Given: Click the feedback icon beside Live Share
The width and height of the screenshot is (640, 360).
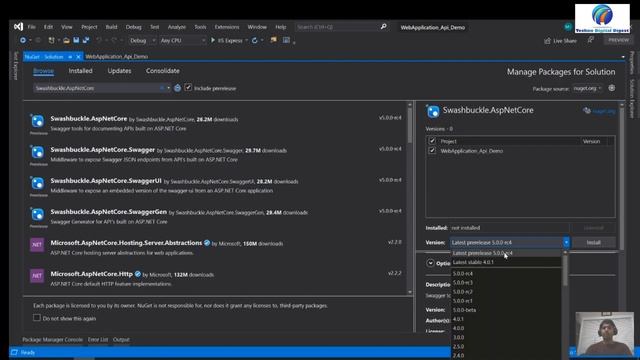Looking at the screenshot, I should point(591,40).
